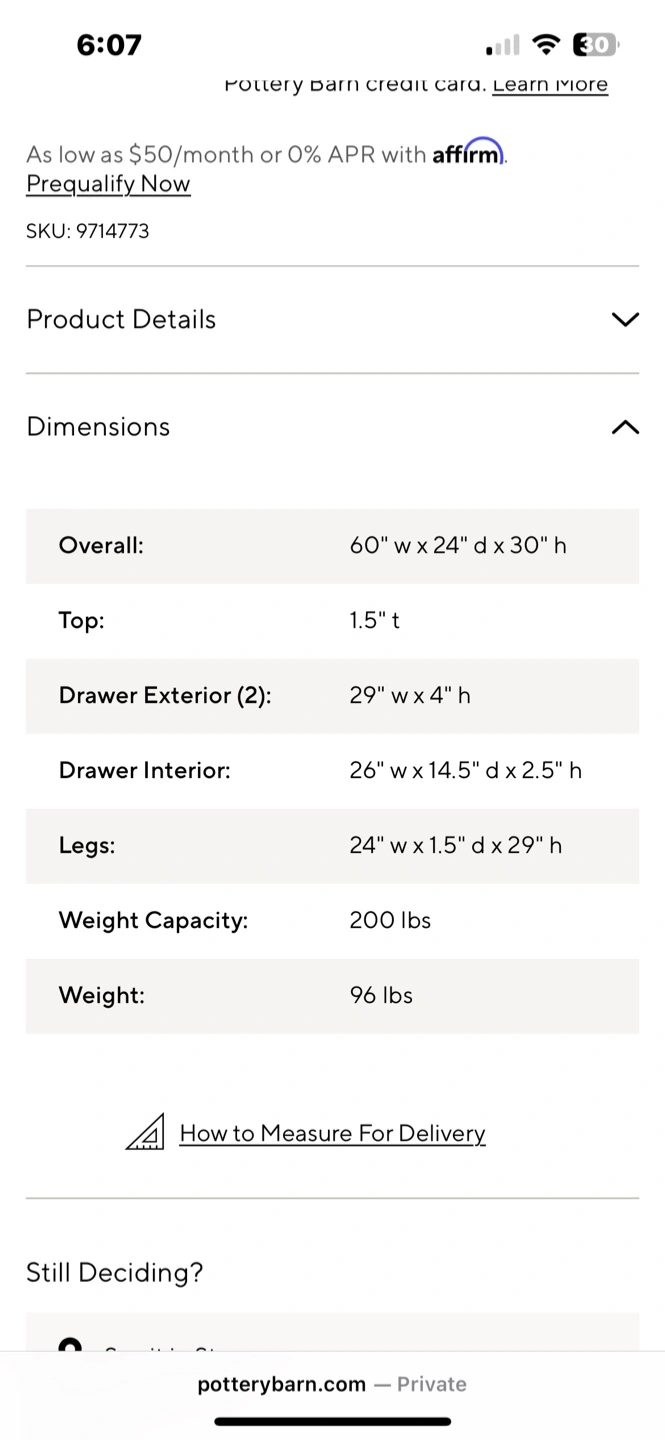This screenshot has width=665, height=1440.
Task: Tap the location pin icon below Still Deciding
Action: point(70,1345)
